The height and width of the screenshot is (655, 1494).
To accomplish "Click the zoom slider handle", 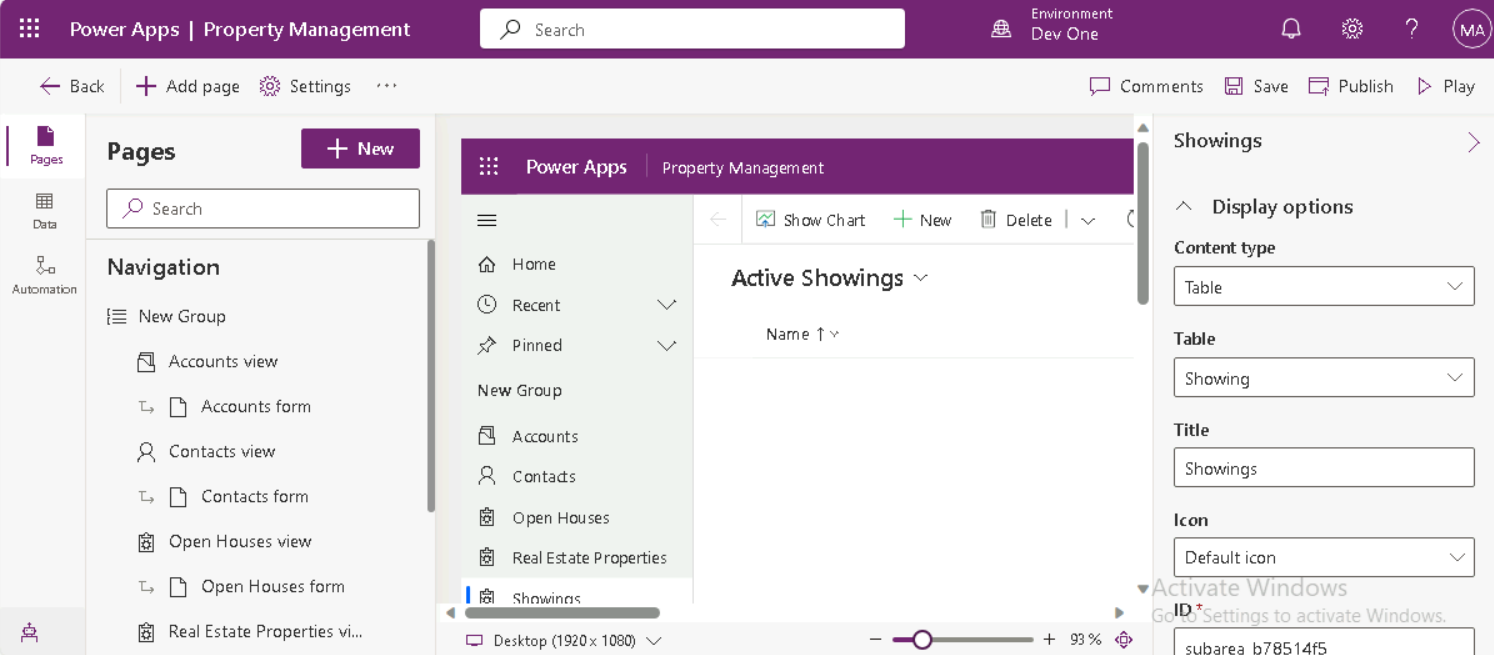I will click(x=922, y=640).
